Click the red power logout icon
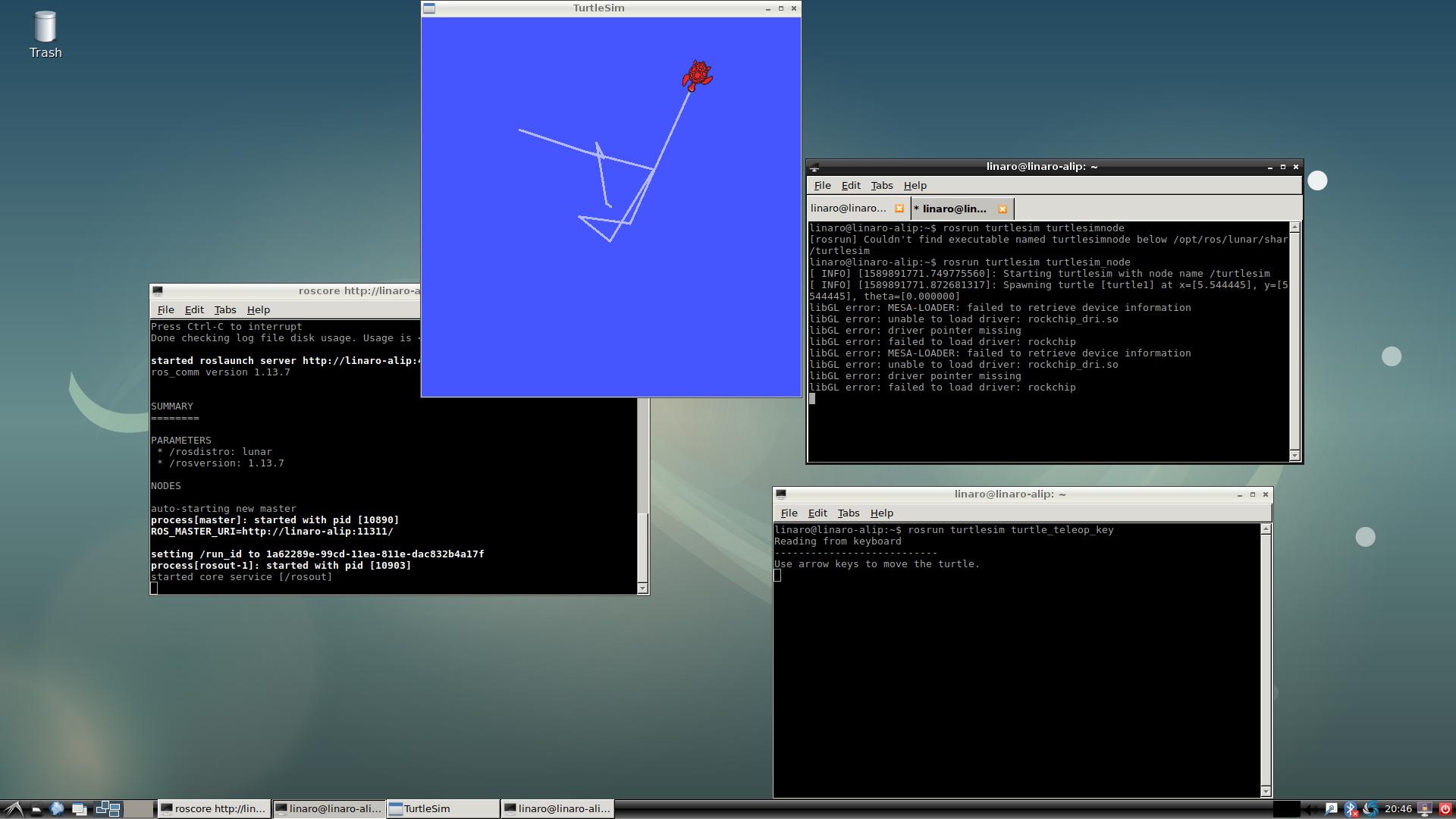 pyautogui.click(x=1445, y=809)
